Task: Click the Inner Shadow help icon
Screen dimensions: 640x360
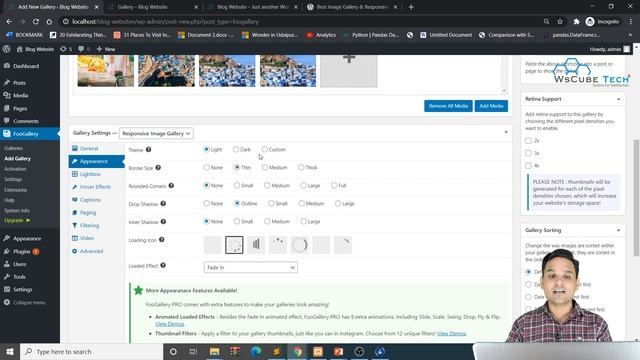Action: (163, 221)
